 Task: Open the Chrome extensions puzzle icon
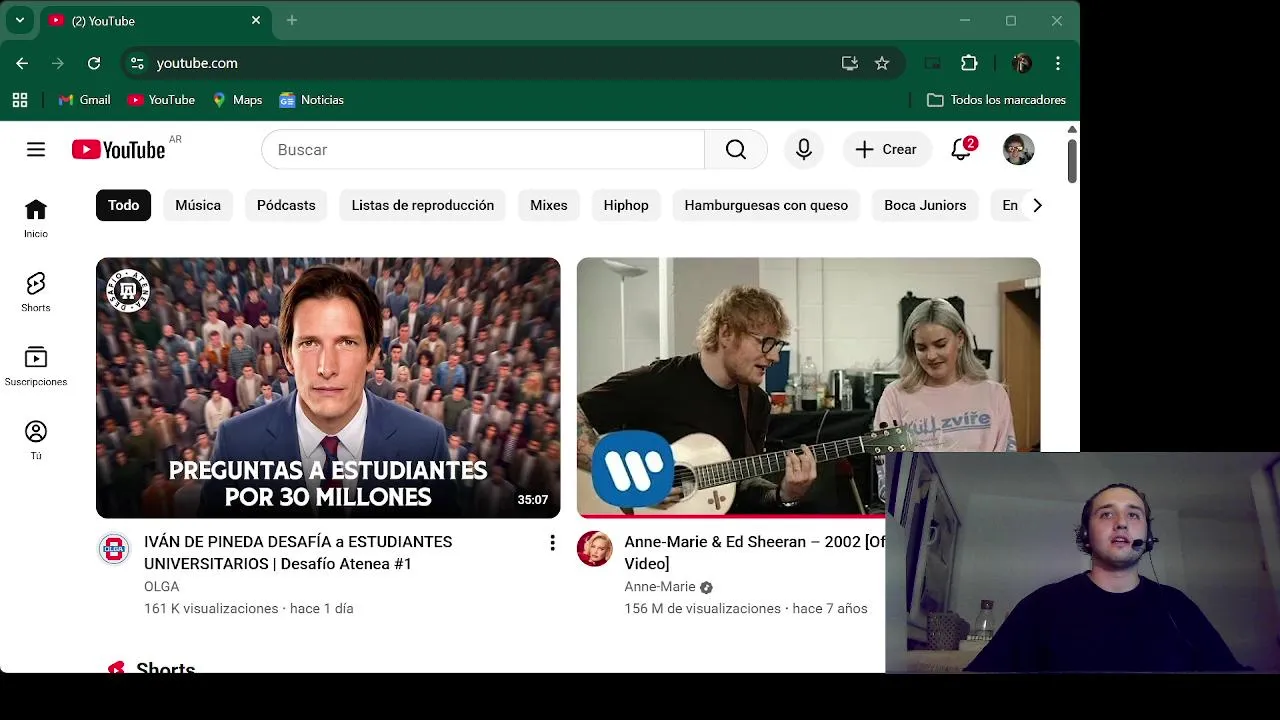click(969, 63)
